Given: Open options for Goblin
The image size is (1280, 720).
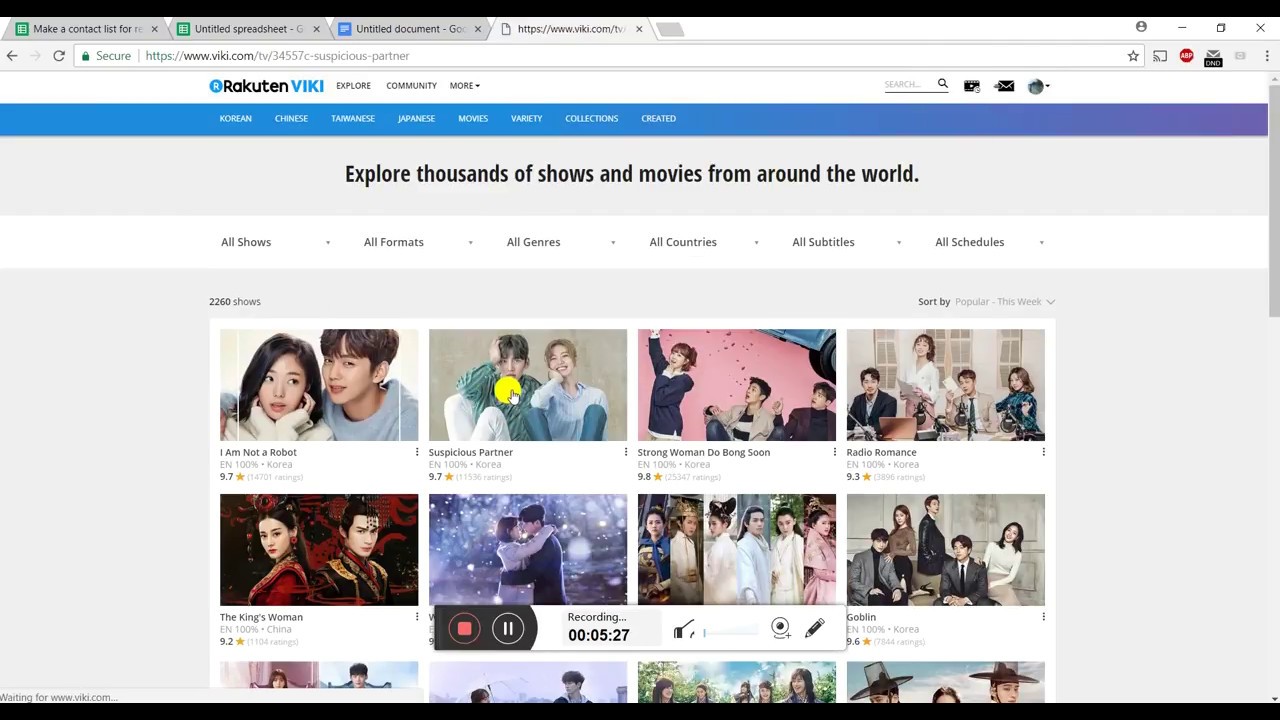Looking at the screenshot, I should click(x=1044, y=617).
